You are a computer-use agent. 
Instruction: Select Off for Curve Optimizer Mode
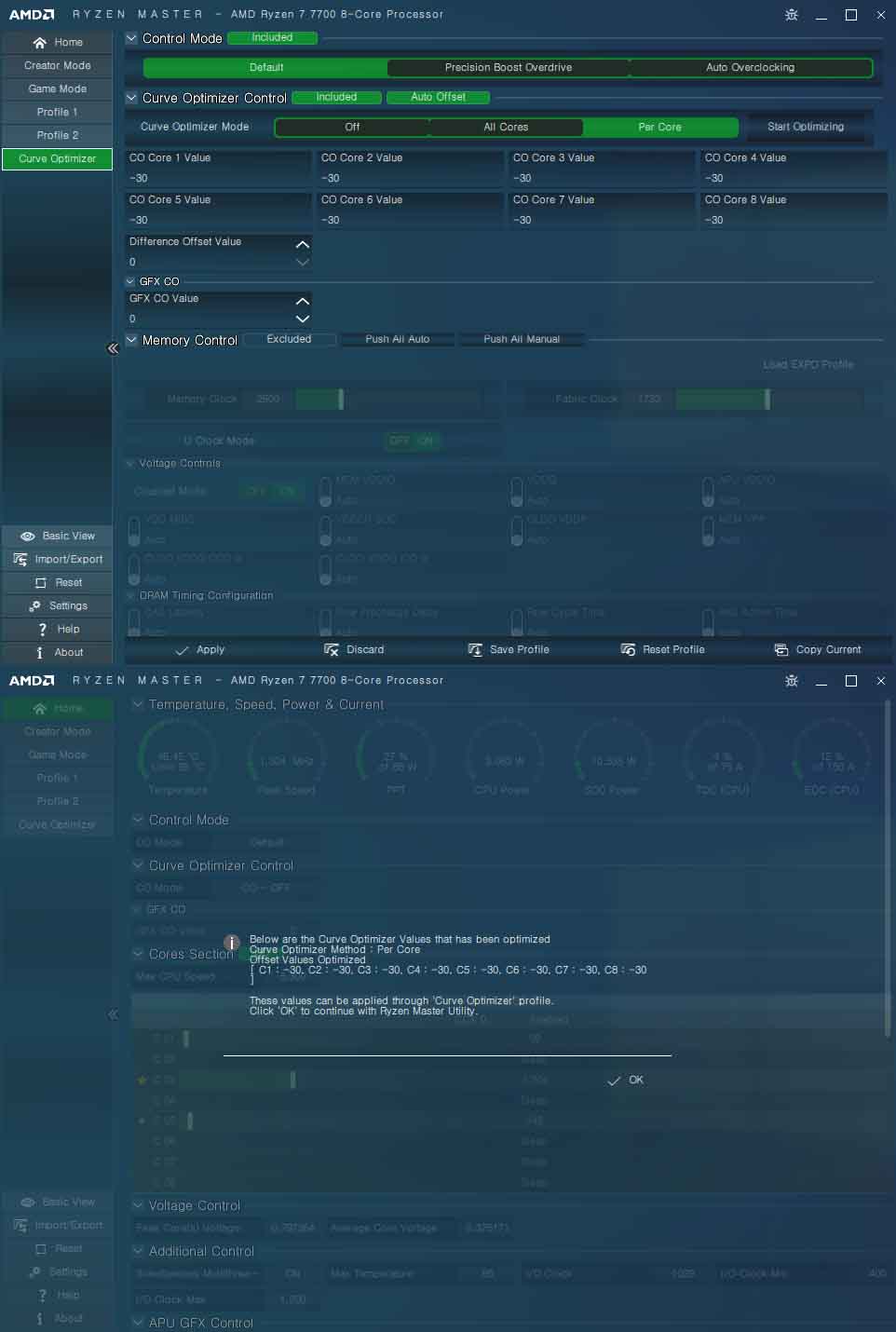(x=352, y=128)
